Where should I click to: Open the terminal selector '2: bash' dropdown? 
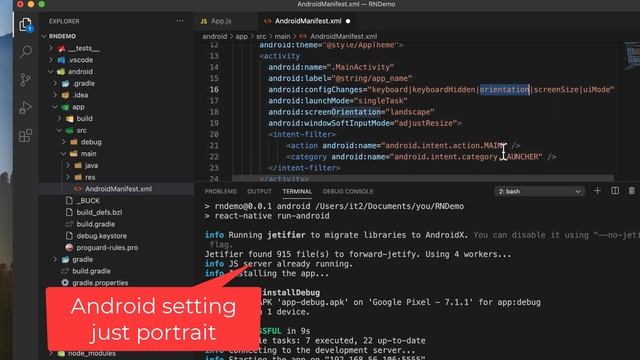click(x=539, y=191)
